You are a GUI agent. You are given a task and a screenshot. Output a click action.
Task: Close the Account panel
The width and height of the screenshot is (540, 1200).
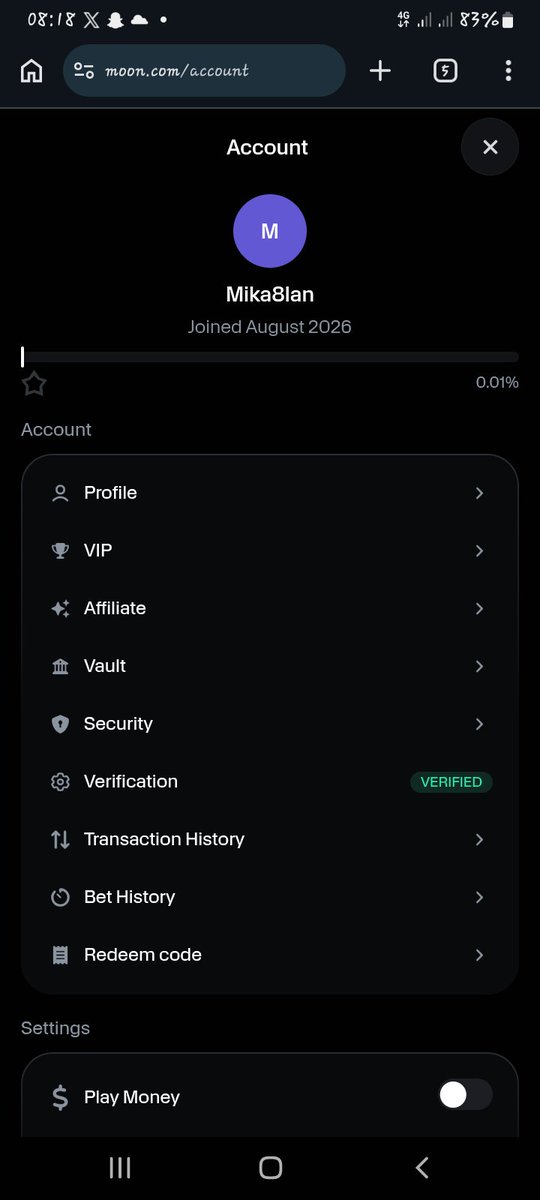(490, 147)
